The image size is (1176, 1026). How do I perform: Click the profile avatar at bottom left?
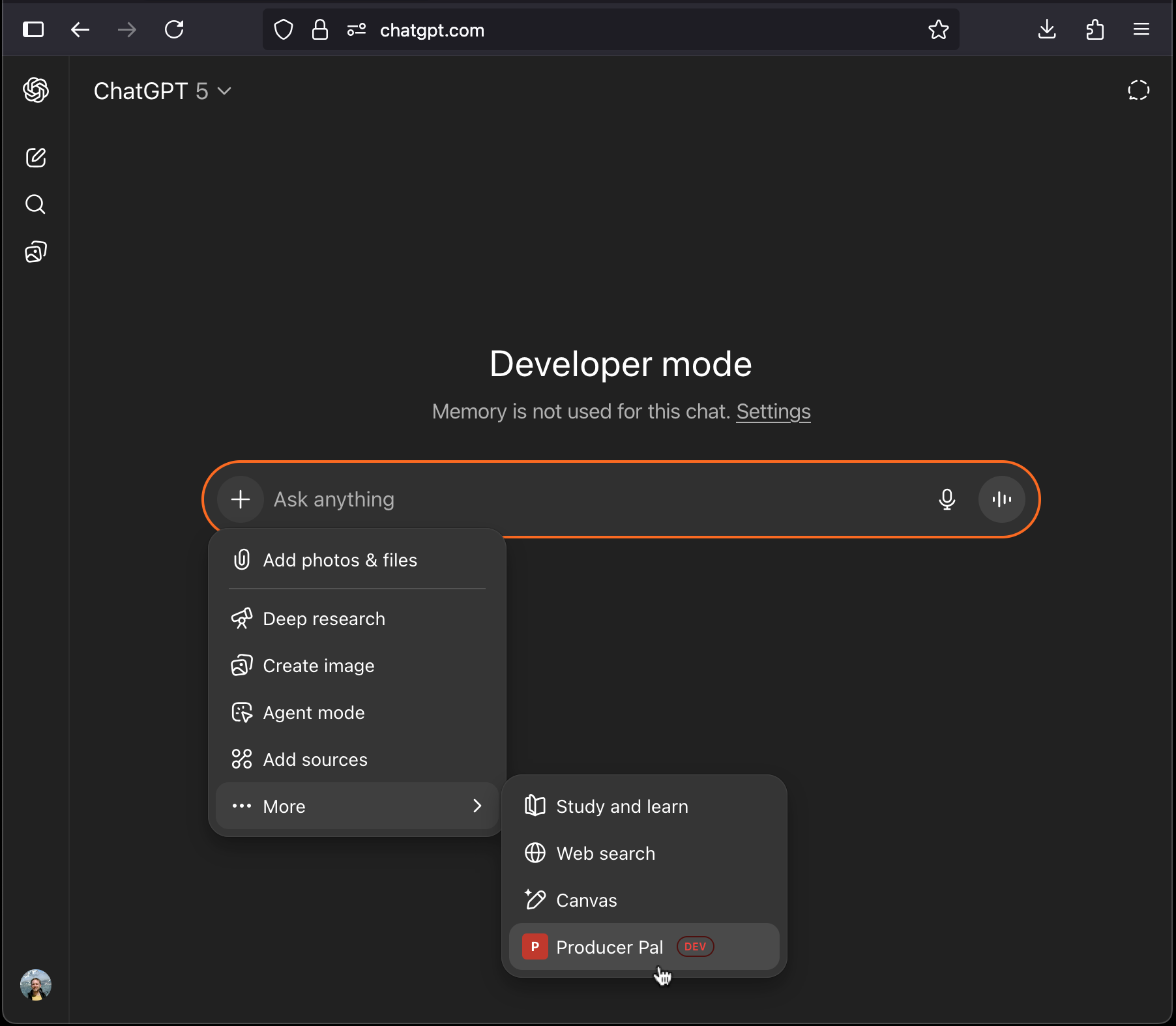coord(36,986)
